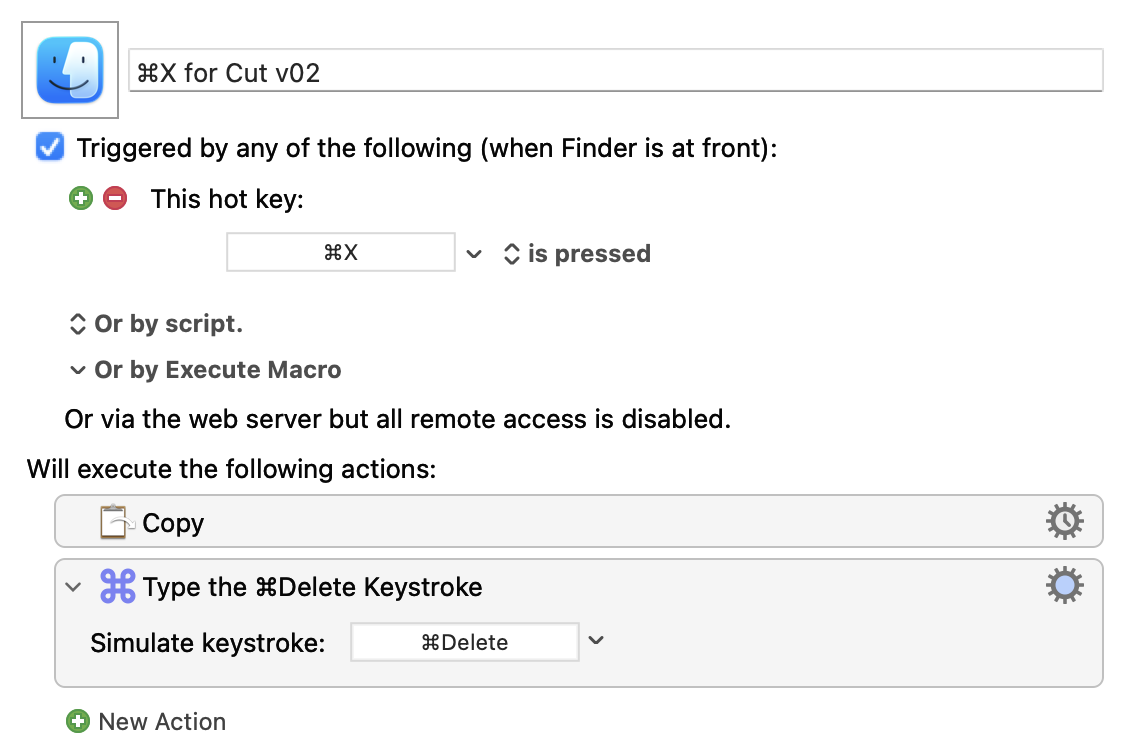Collapse the 'Or by Execute Macro' section
This screenshot has height=754, width=1124.
(77, 370)
